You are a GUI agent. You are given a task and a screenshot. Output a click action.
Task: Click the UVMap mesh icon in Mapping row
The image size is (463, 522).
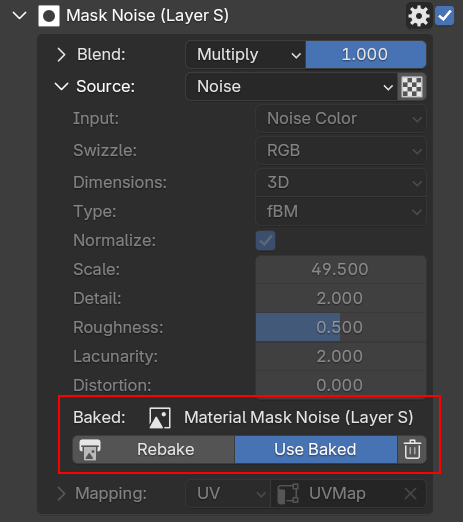pyautogui.click(x=288, y=494)
